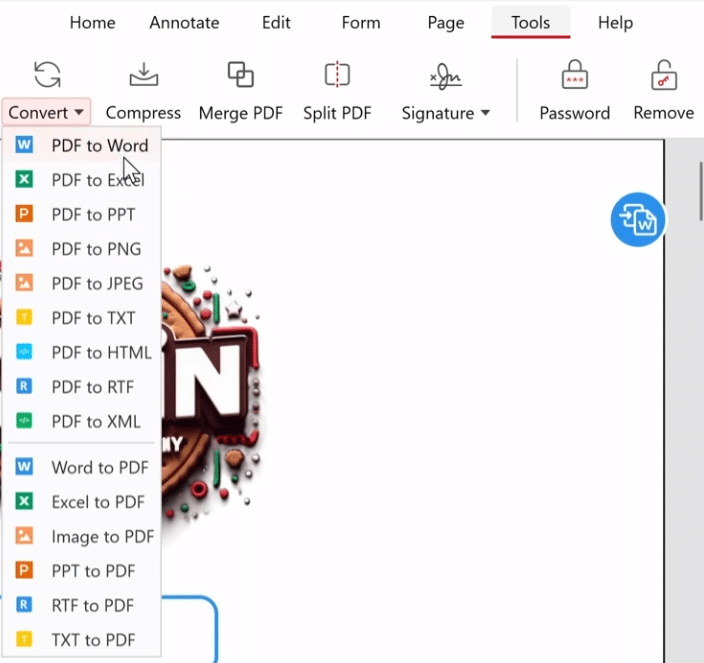The height and width of the screenshot is (663, 704).
Task: Click the yellow icon beside PDF to TXT
Action: coord(24,317)
